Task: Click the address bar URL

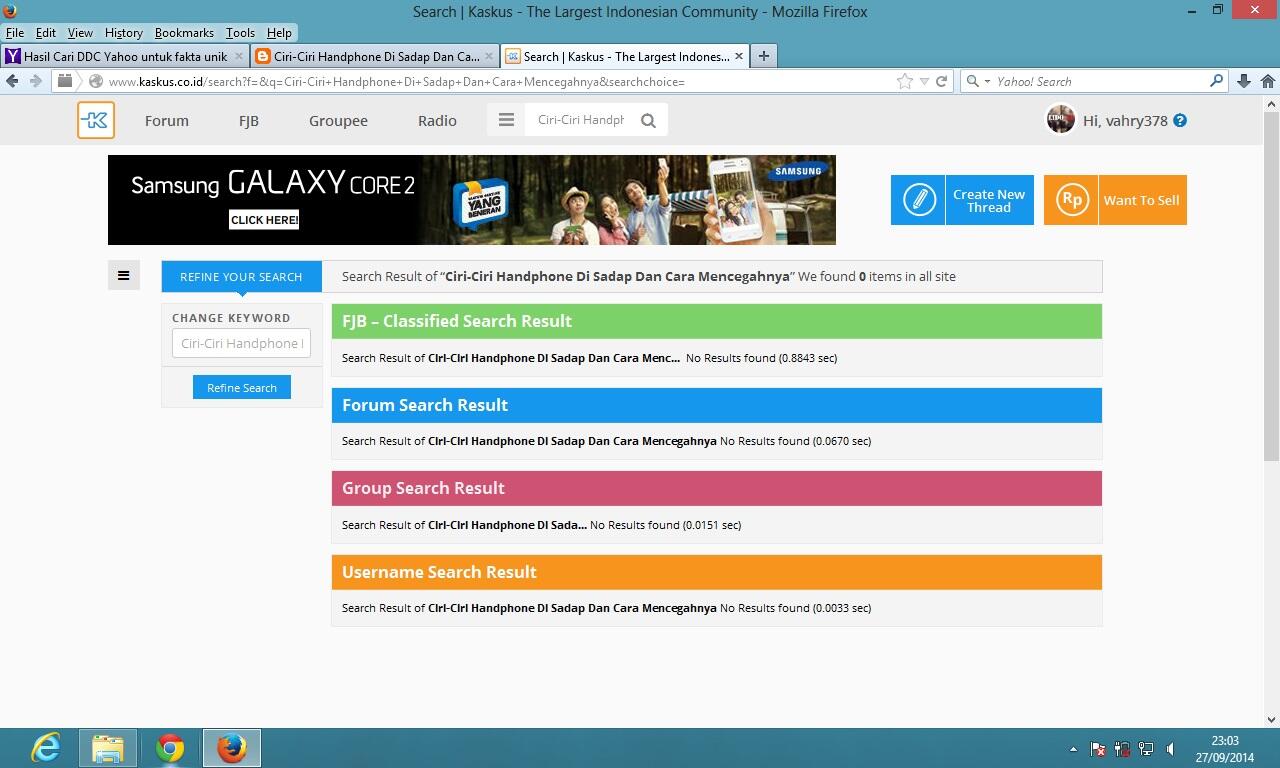Action: (x=396, y=81)
